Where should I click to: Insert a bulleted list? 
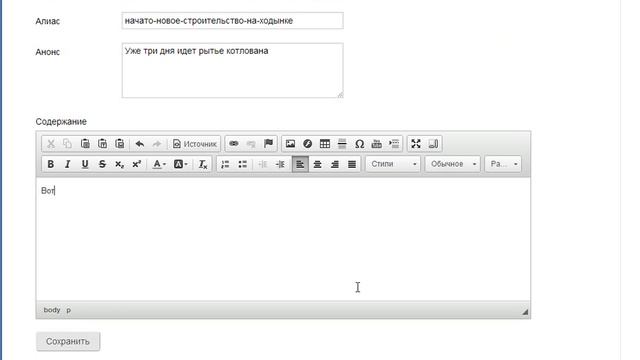click(x=242, y=164)
